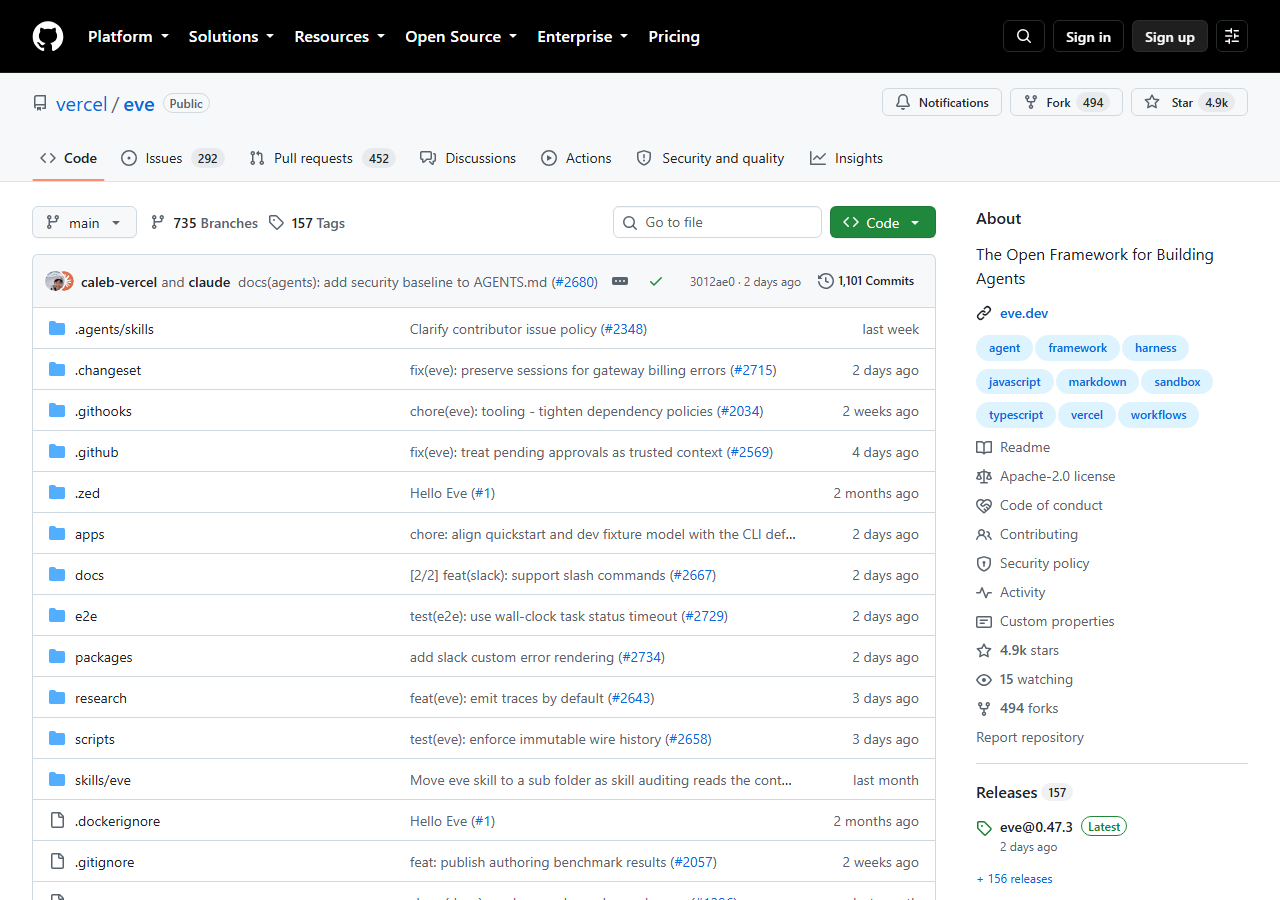Click the search magnifier icon in header

click(x=1024, y=36)
